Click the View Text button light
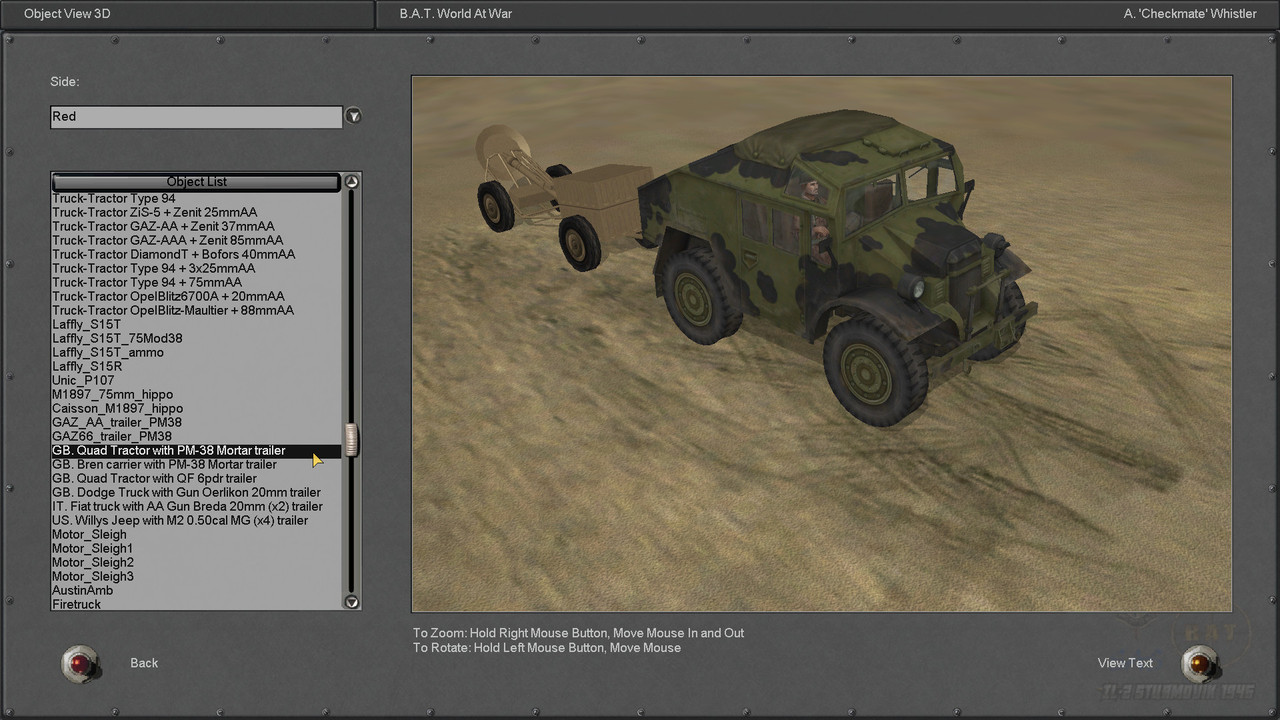 (x=1199, y=663)
